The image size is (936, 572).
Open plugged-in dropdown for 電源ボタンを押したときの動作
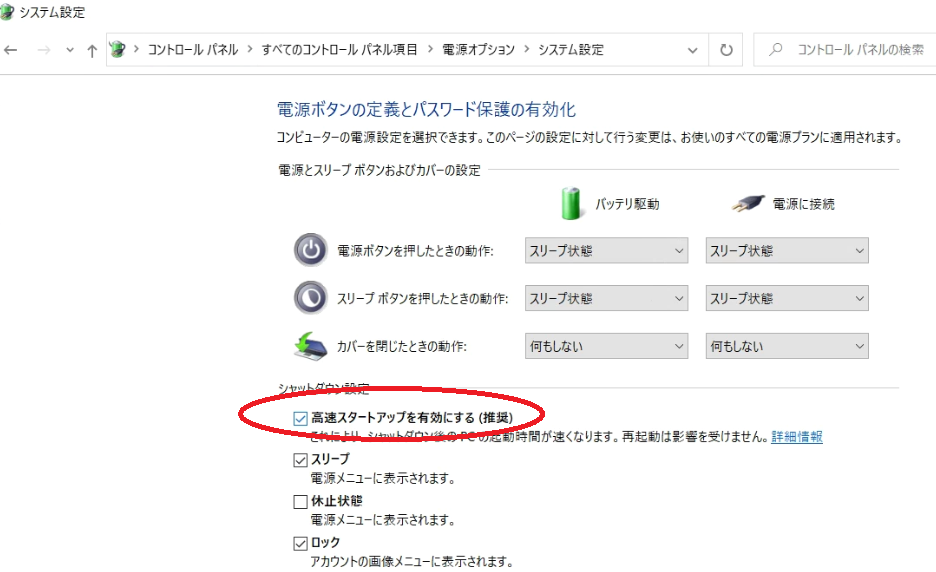click(x=787, y=251)
